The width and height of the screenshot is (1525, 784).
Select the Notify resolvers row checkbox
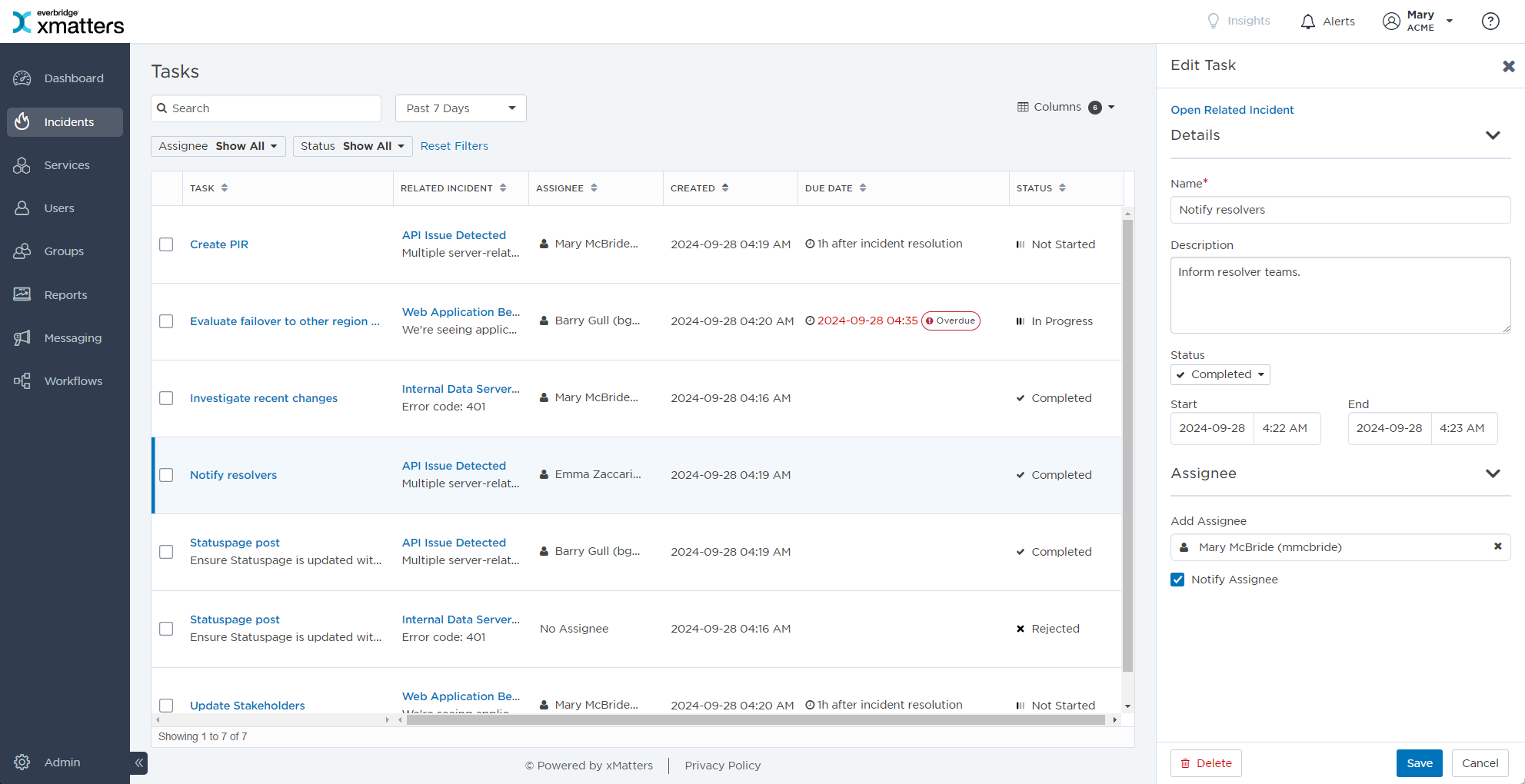point(166,475)
